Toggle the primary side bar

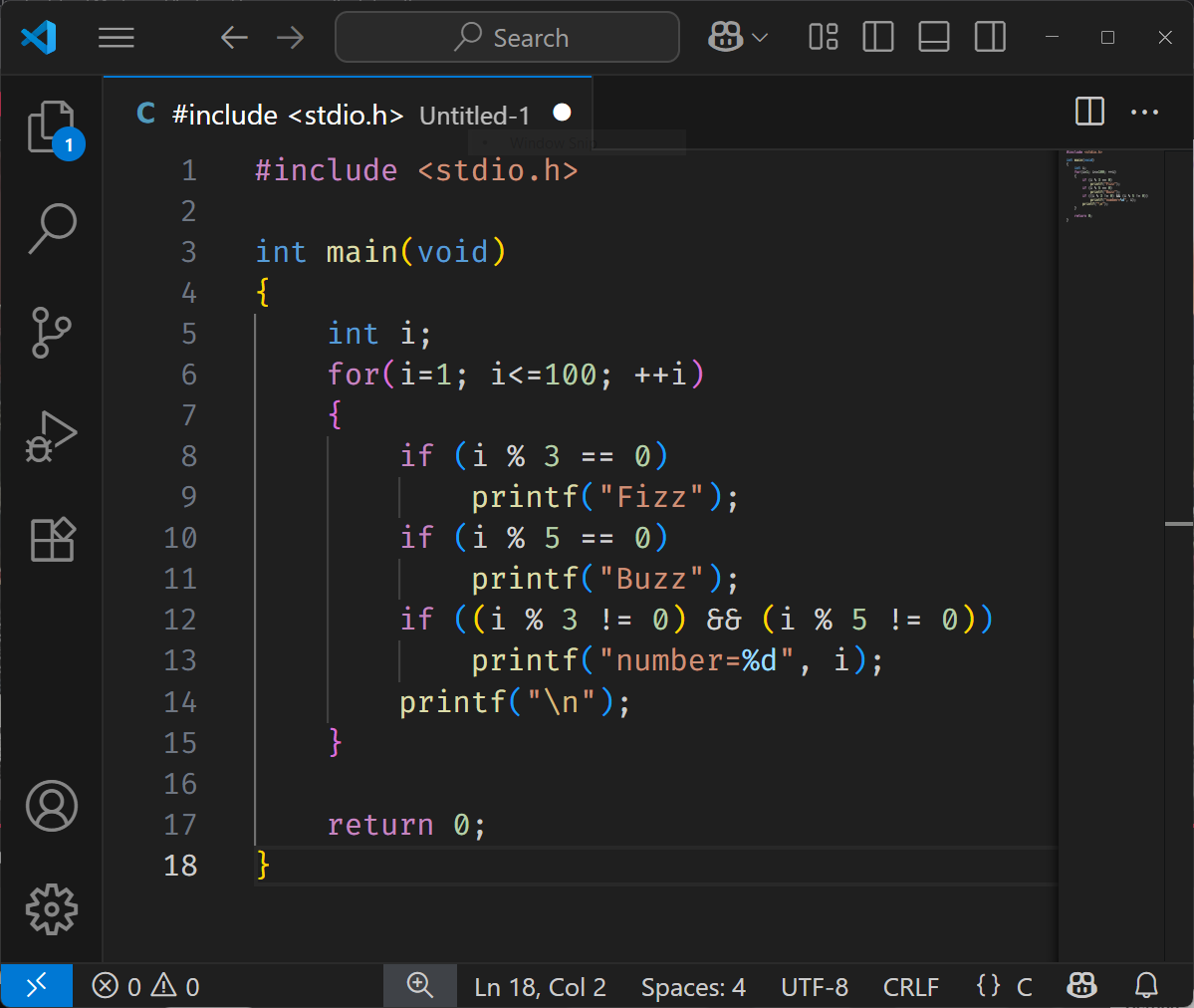(878, 37)
